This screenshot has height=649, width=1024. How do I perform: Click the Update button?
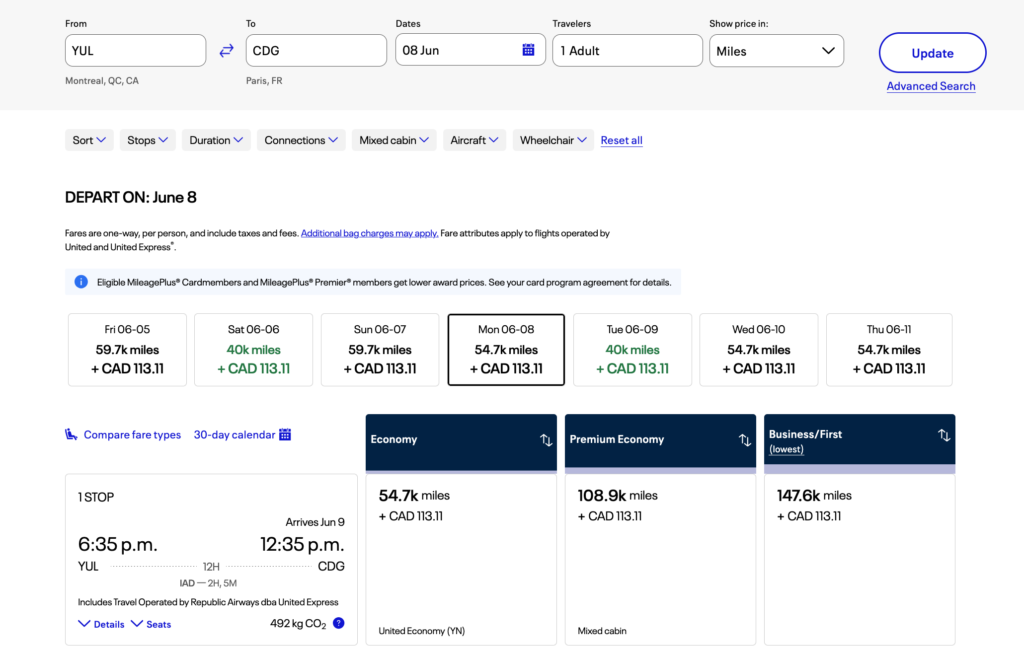(x=932, y=52)
